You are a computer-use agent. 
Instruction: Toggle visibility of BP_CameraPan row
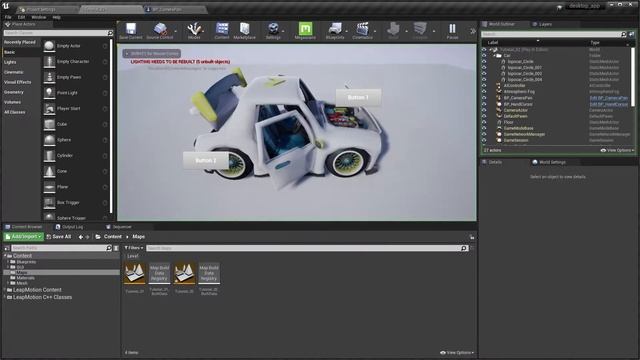[484, 98]
